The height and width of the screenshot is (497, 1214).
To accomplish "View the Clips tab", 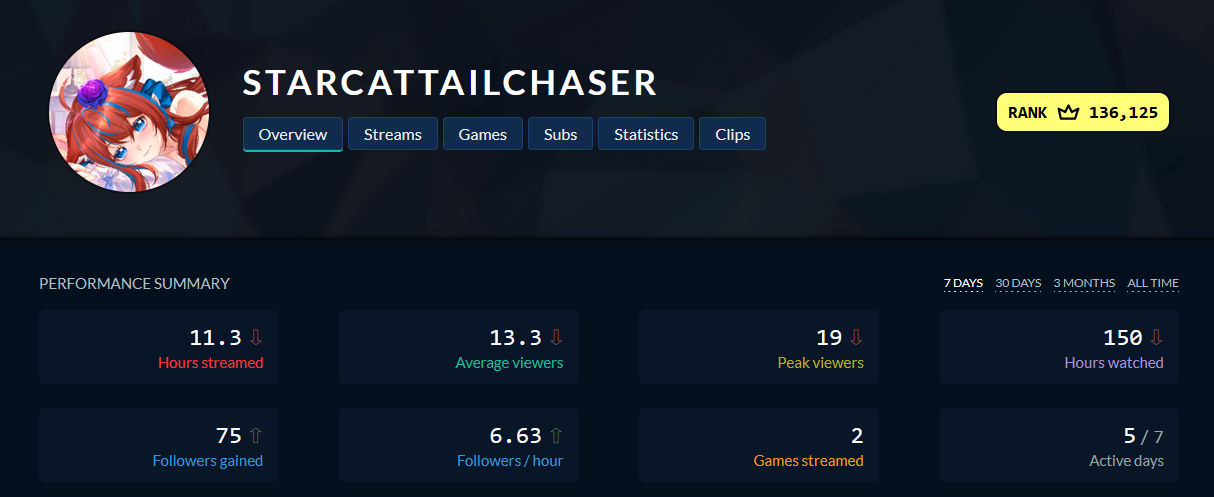I will pyautogui.click(x=733, y=134).
